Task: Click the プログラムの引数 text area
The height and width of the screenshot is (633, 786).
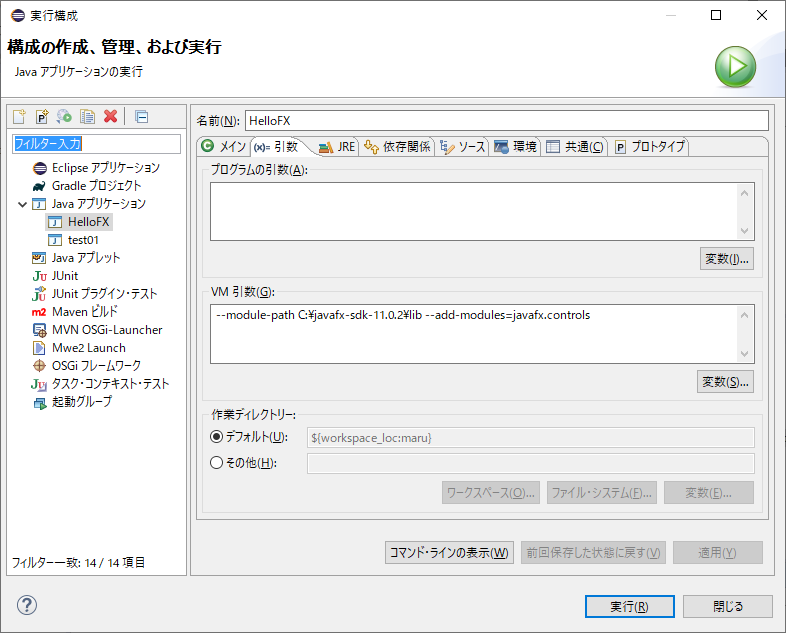Action: (x=473, y=212)
